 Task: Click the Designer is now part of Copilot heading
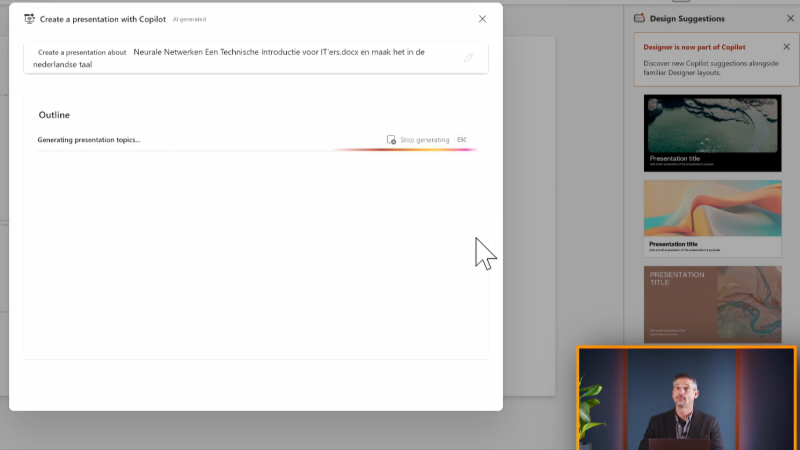click(x=694, y=47)
